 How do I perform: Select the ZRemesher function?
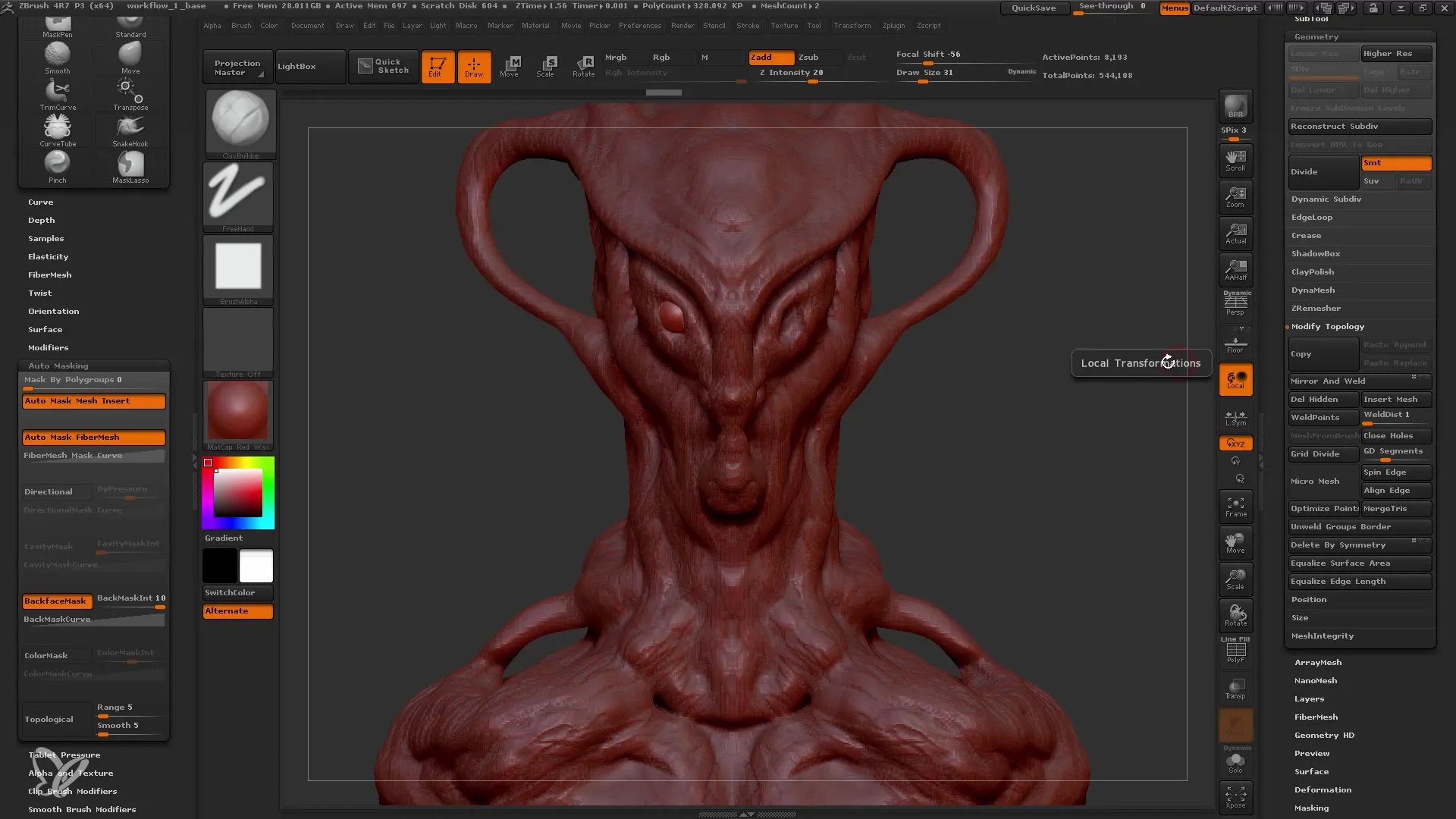[1316, 308]
